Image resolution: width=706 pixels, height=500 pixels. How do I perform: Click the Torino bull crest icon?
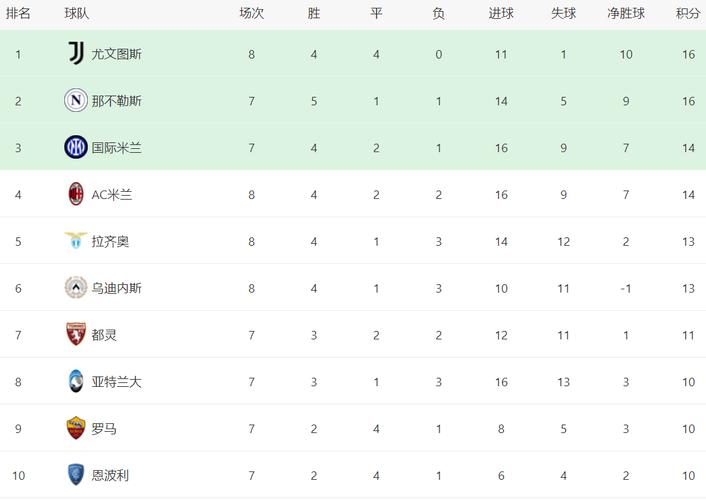(x=76, y=334)
